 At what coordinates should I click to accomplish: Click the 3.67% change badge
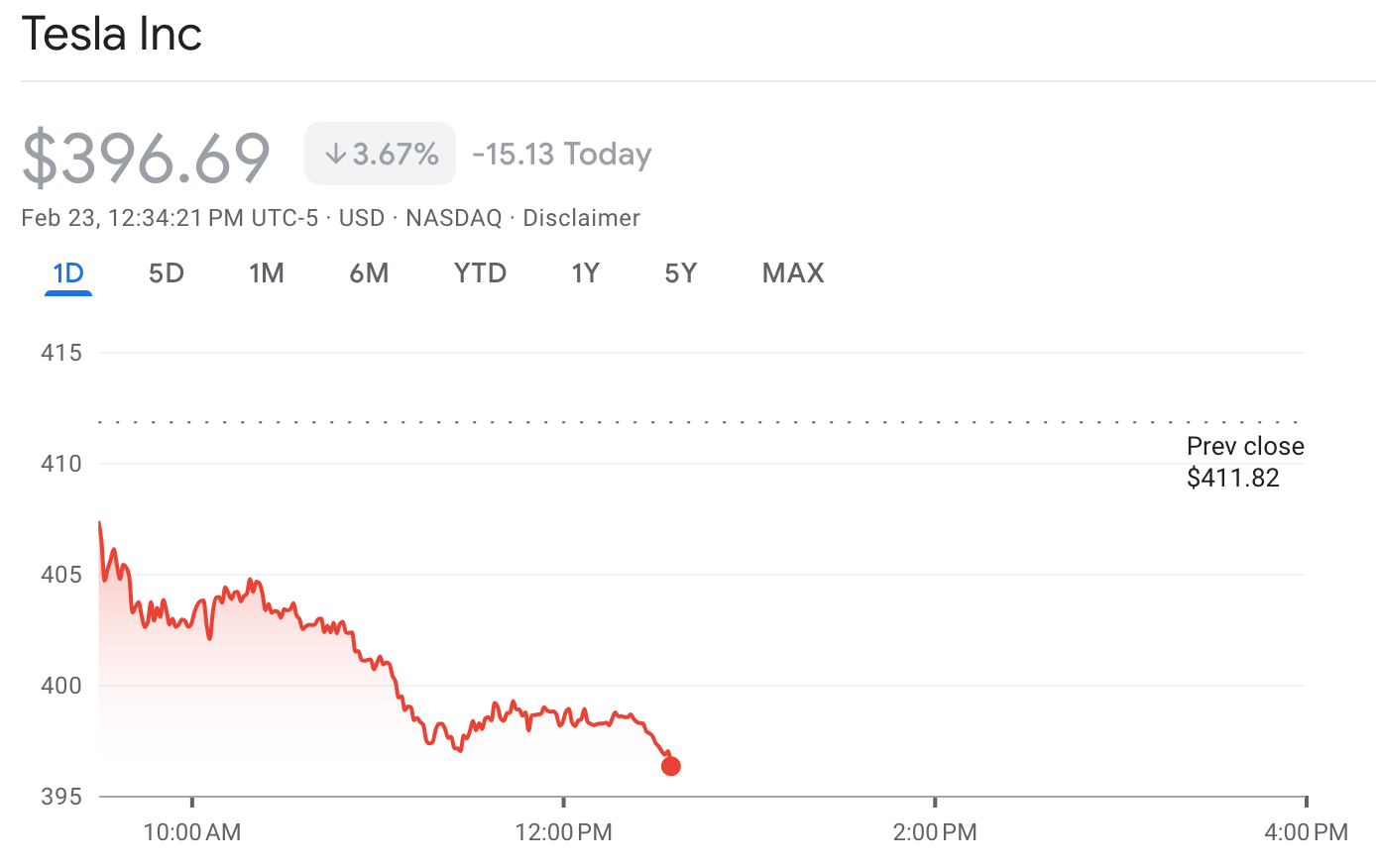[381, 154]
